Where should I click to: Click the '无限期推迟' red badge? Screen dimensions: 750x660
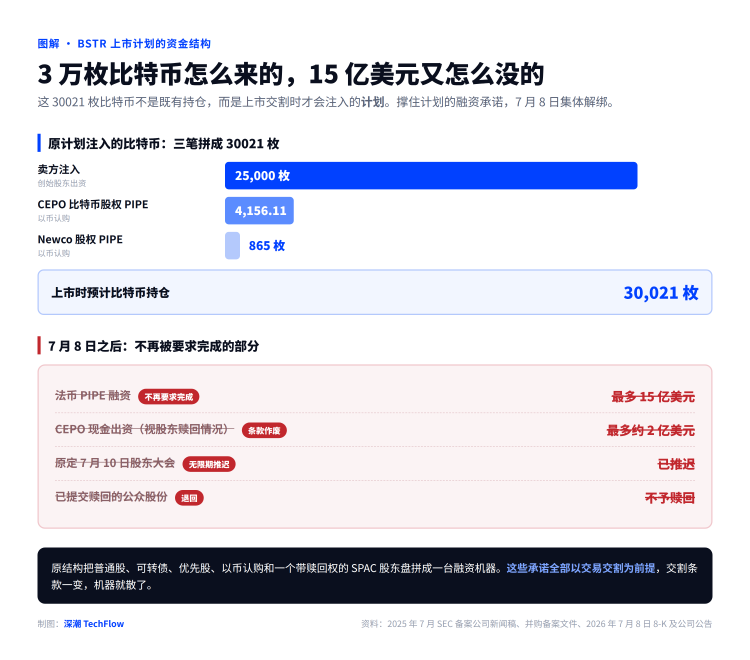coord(209,464)
